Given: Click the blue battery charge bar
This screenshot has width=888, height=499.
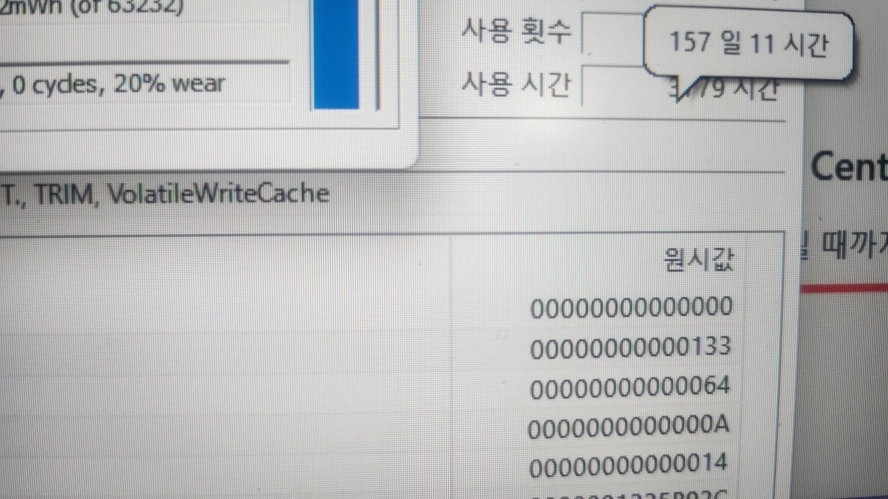Looking at the screenshot, I should [x=336, y=54].
